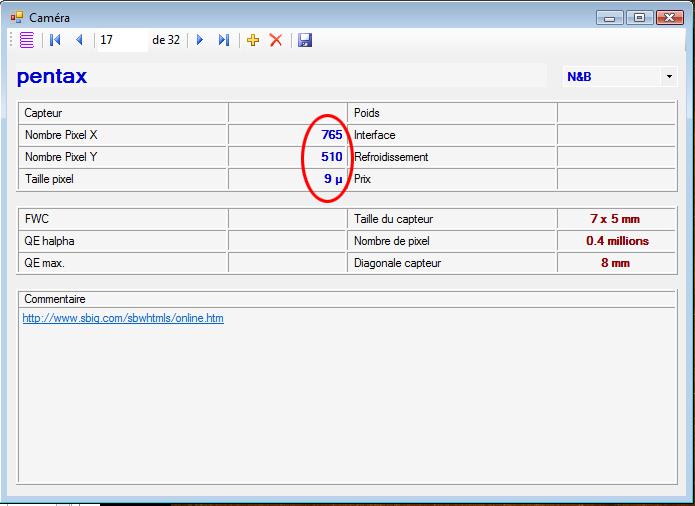
Task: Open the sbig.com online.htm link
Action: pyautogui.click(x=123, y=318)
